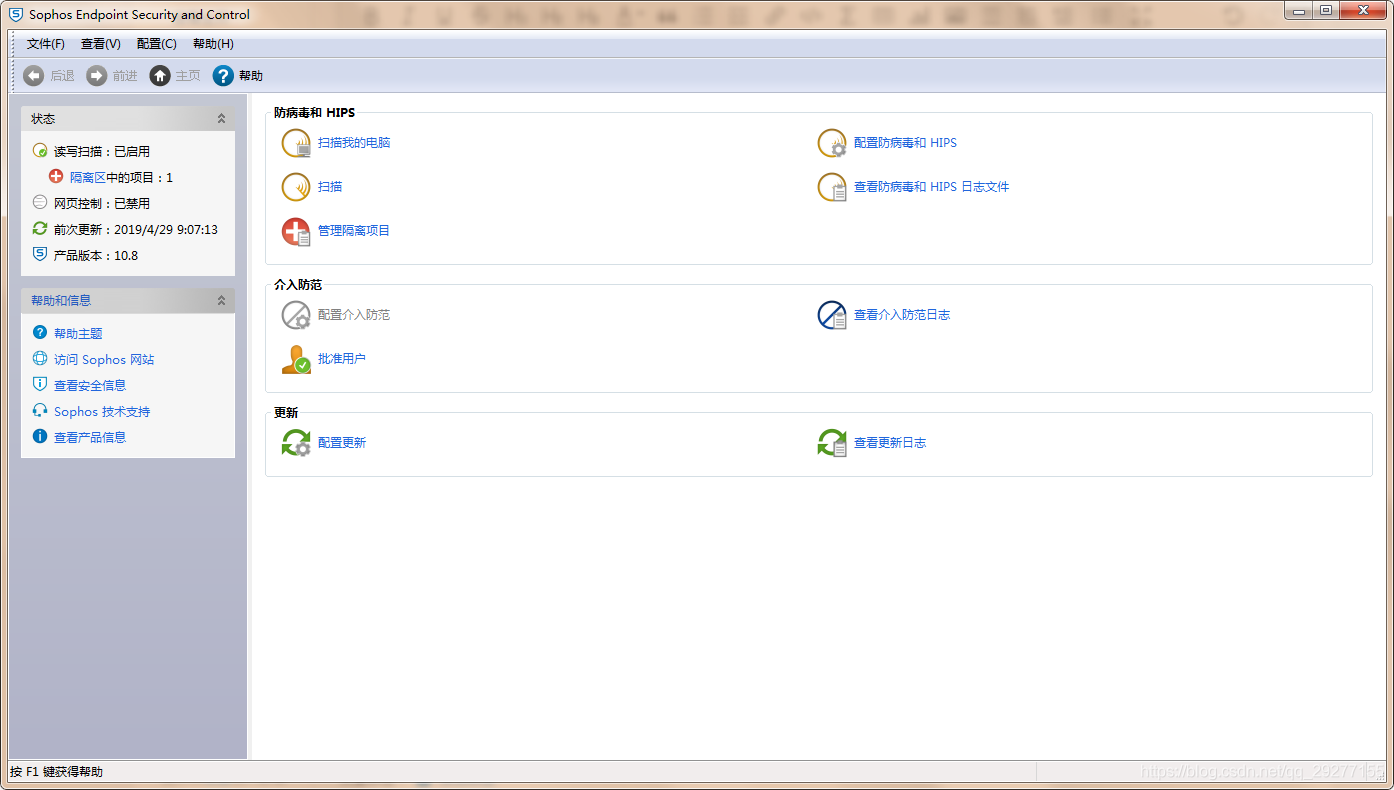Open the 配置防病毒和 HIPS link
The height and width of the screenshot is (790, 1394).
click(905, 143)
